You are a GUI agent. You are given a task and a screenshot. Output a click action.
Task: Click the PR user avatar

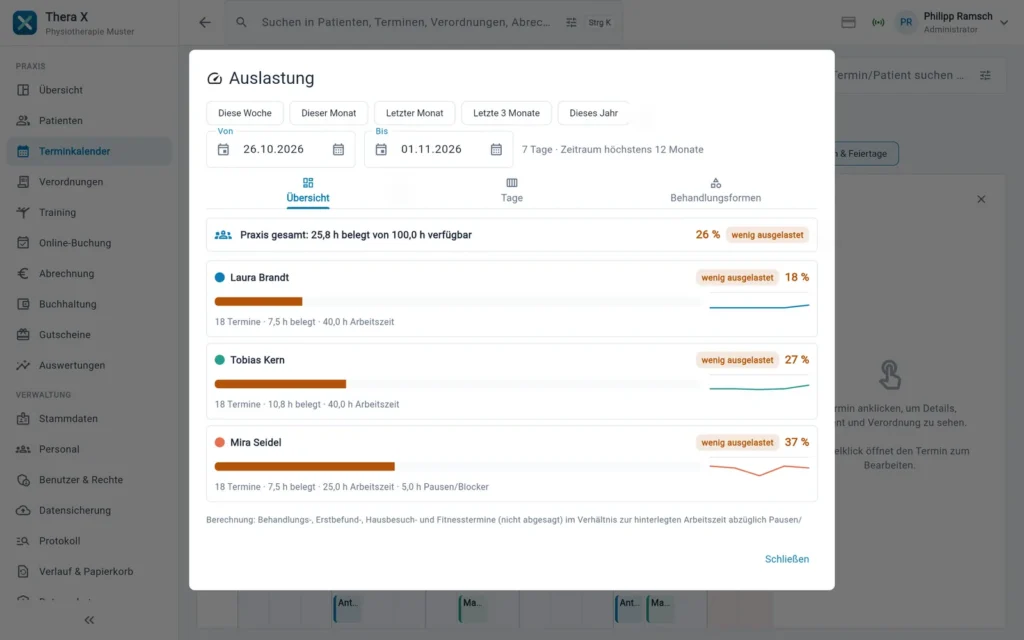[x=906, y=22]
